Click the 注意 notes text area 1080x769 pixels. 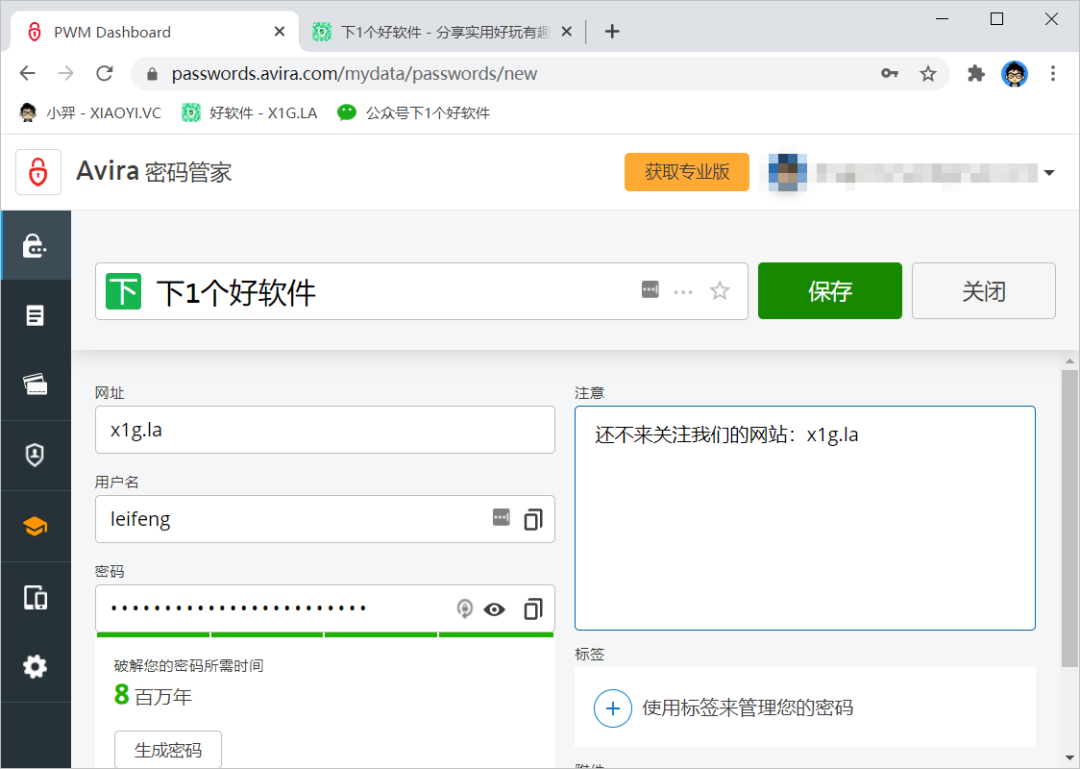tap(805, 518)
